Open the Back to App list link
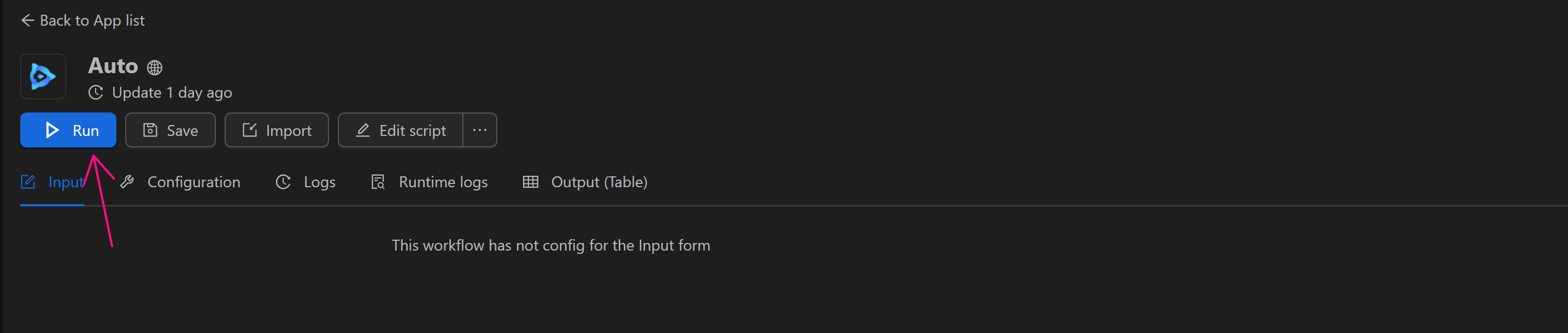The height and width of the screenshot is (333, 1568). 92,21
